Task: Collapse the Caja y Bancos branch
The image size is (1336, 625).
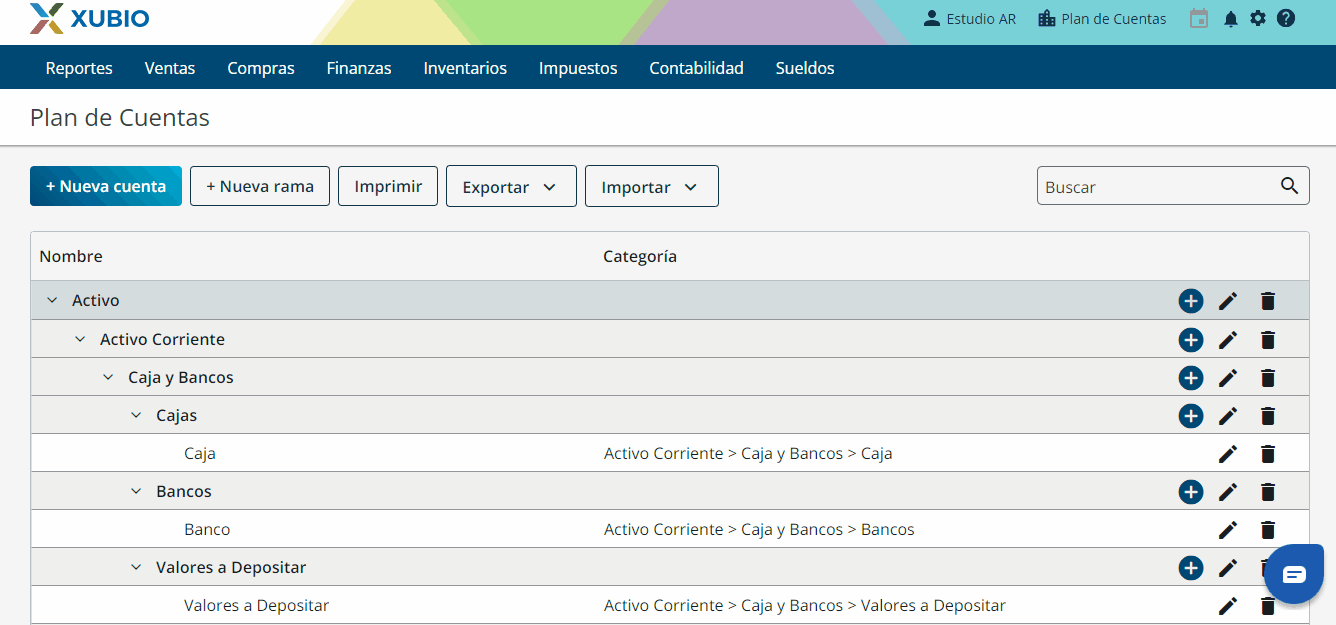Action: pos(108,377)
